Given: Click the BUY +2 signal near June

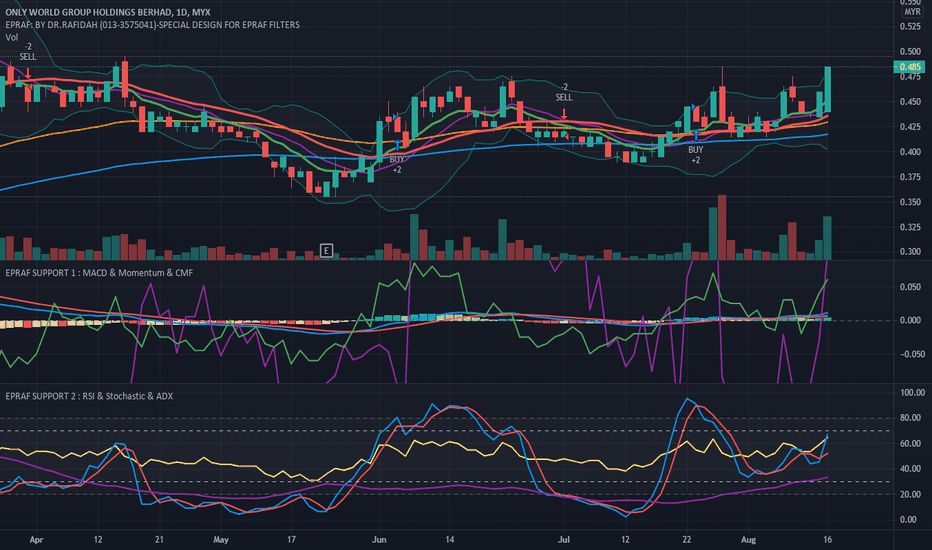Looking at the screenshot, I should [x=396, y=165].
